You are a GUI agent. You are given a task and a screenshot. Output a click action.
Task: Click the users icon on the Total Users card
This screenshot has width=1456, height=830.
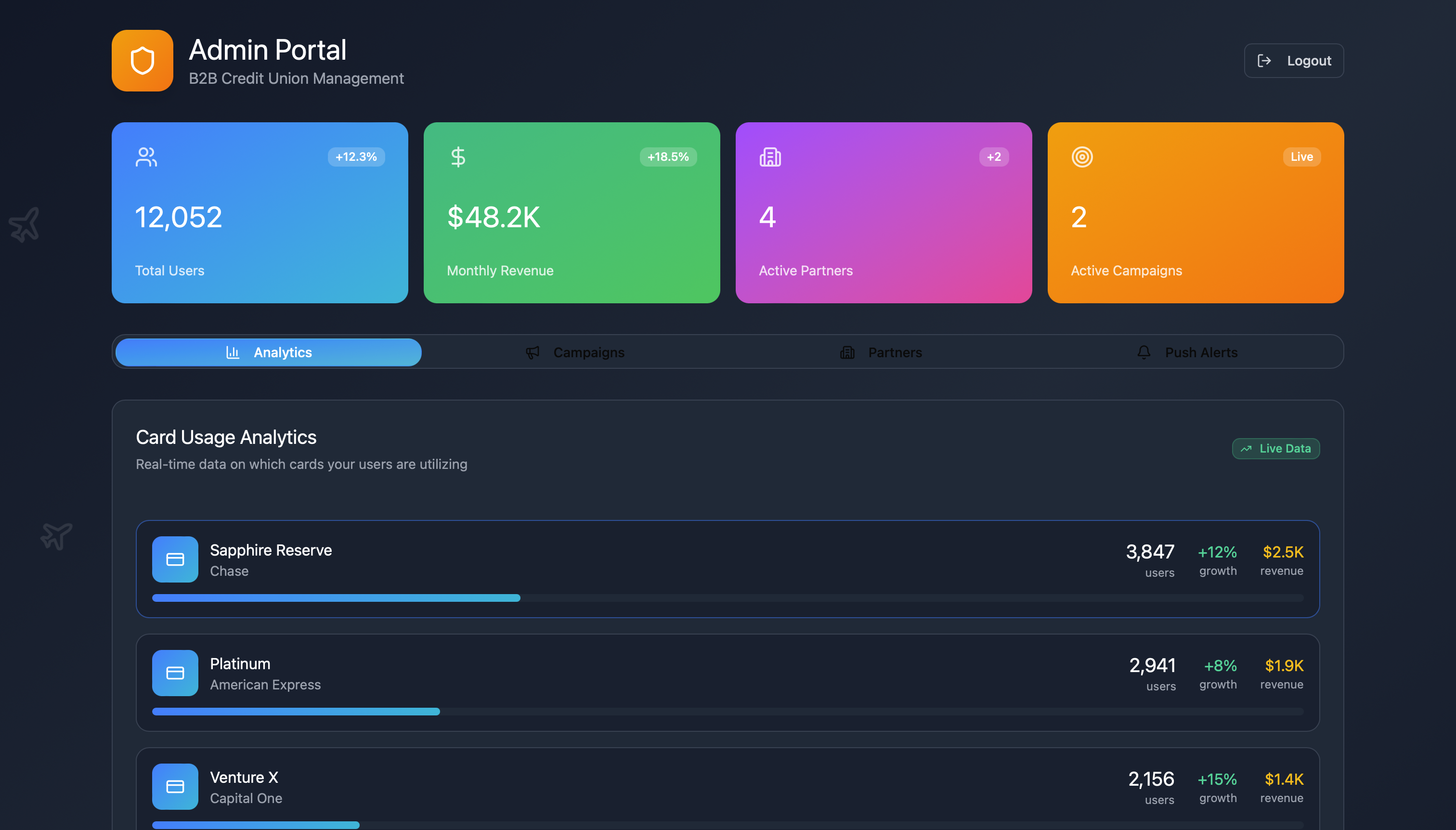coord(146,157)
